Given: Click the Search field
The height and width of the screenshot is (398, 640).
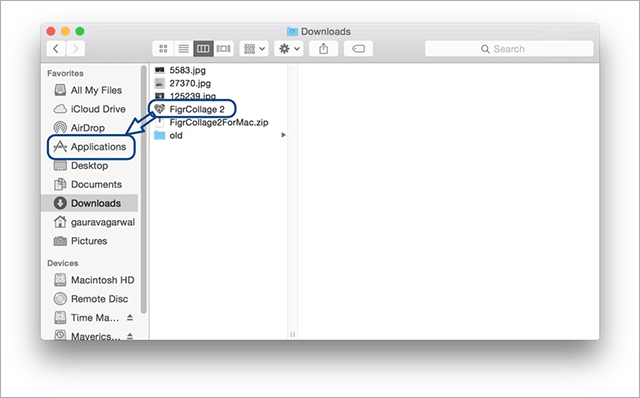Looking at the screenshot, I should point(509,49).
